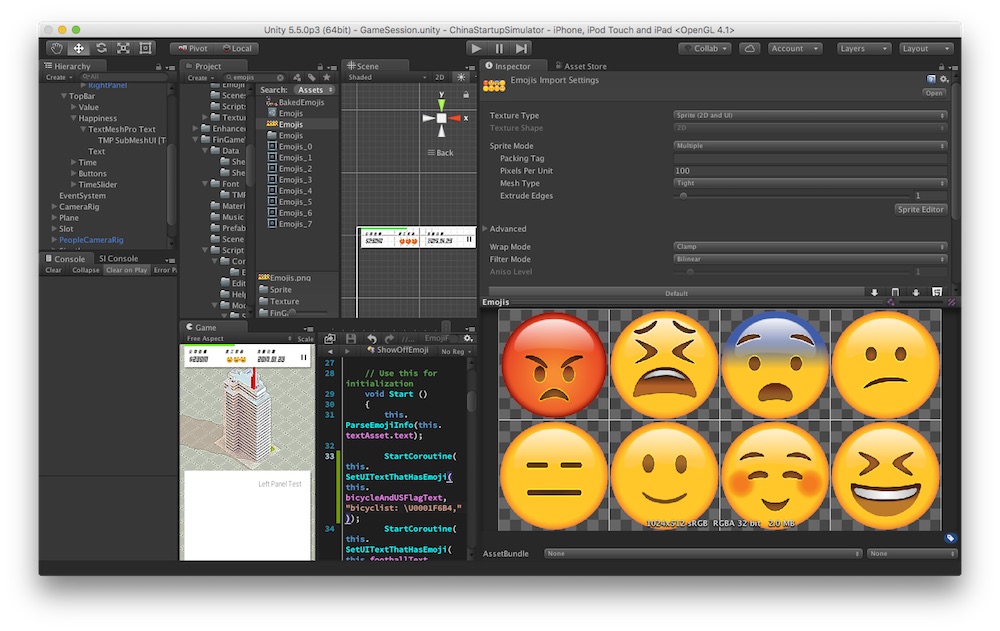Open the Layers dropdown
Screen dimensions: 1000x631
point(863,48)
